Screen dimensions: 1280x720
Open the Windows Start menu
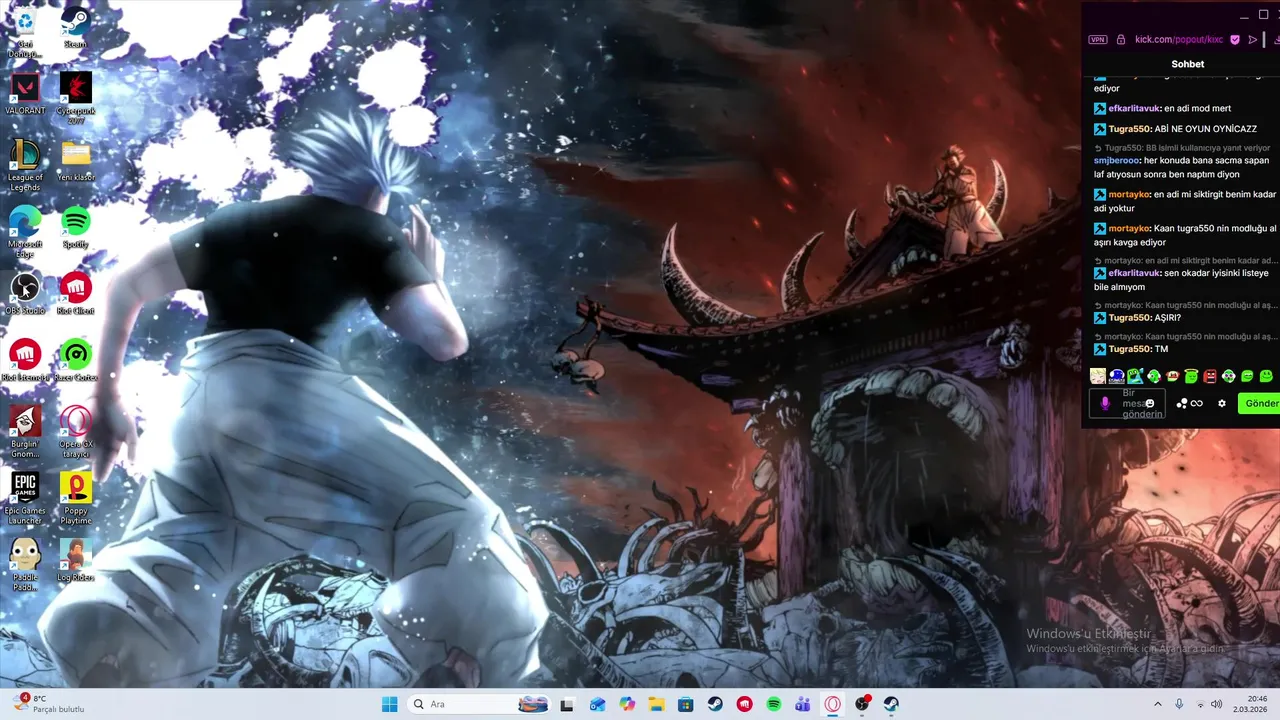(x=389, y=704)
